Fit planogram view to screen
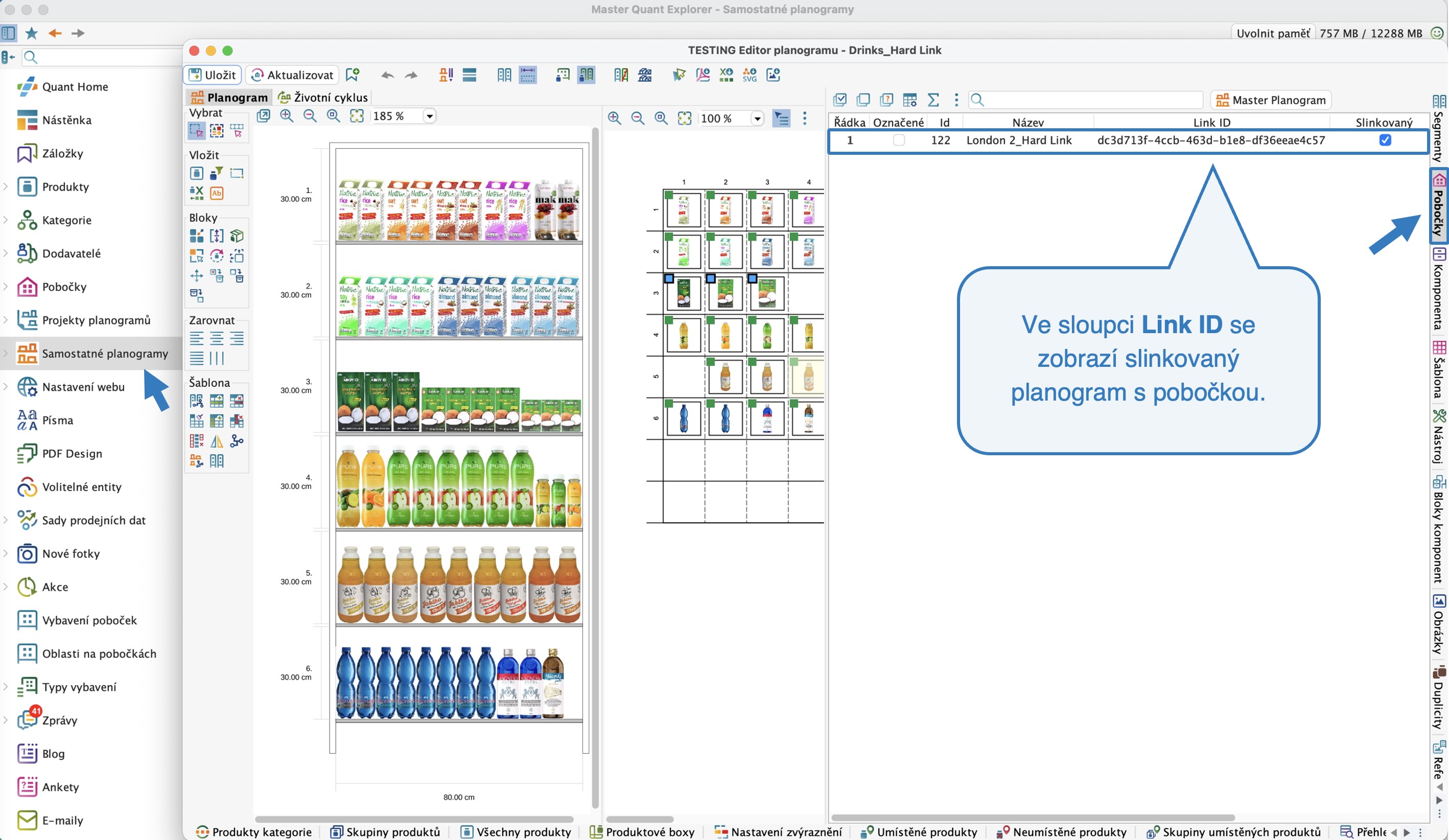1449x840 pixels. click(357, 115)
